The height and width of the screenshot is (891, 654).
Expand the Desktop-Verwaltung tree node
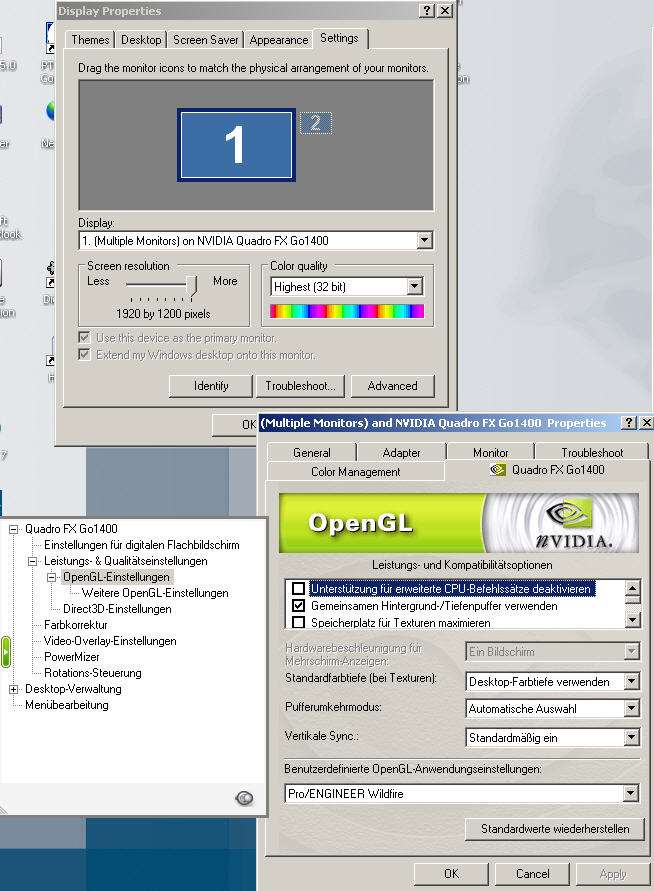tap(14, 689)
